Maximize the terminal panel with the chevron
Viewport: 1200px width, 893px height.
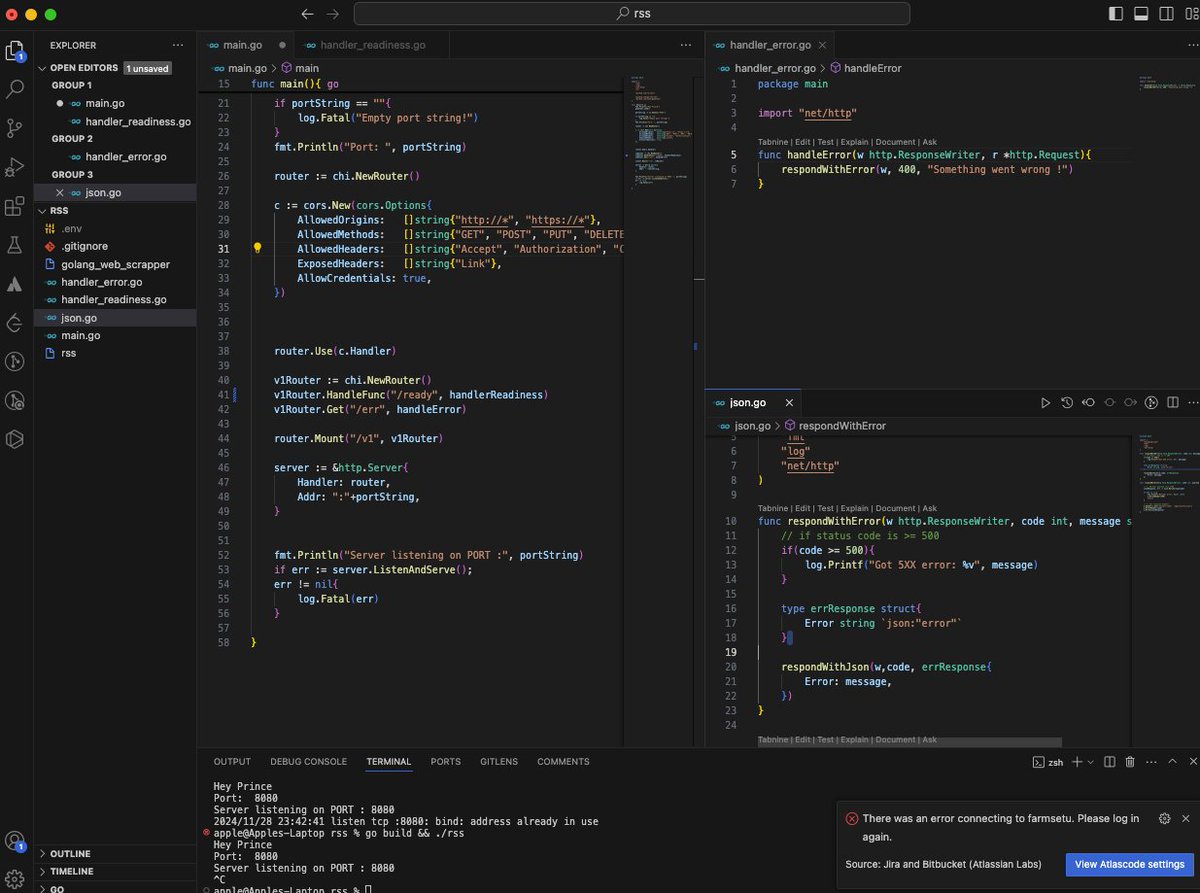click(x=1172, y=762)
